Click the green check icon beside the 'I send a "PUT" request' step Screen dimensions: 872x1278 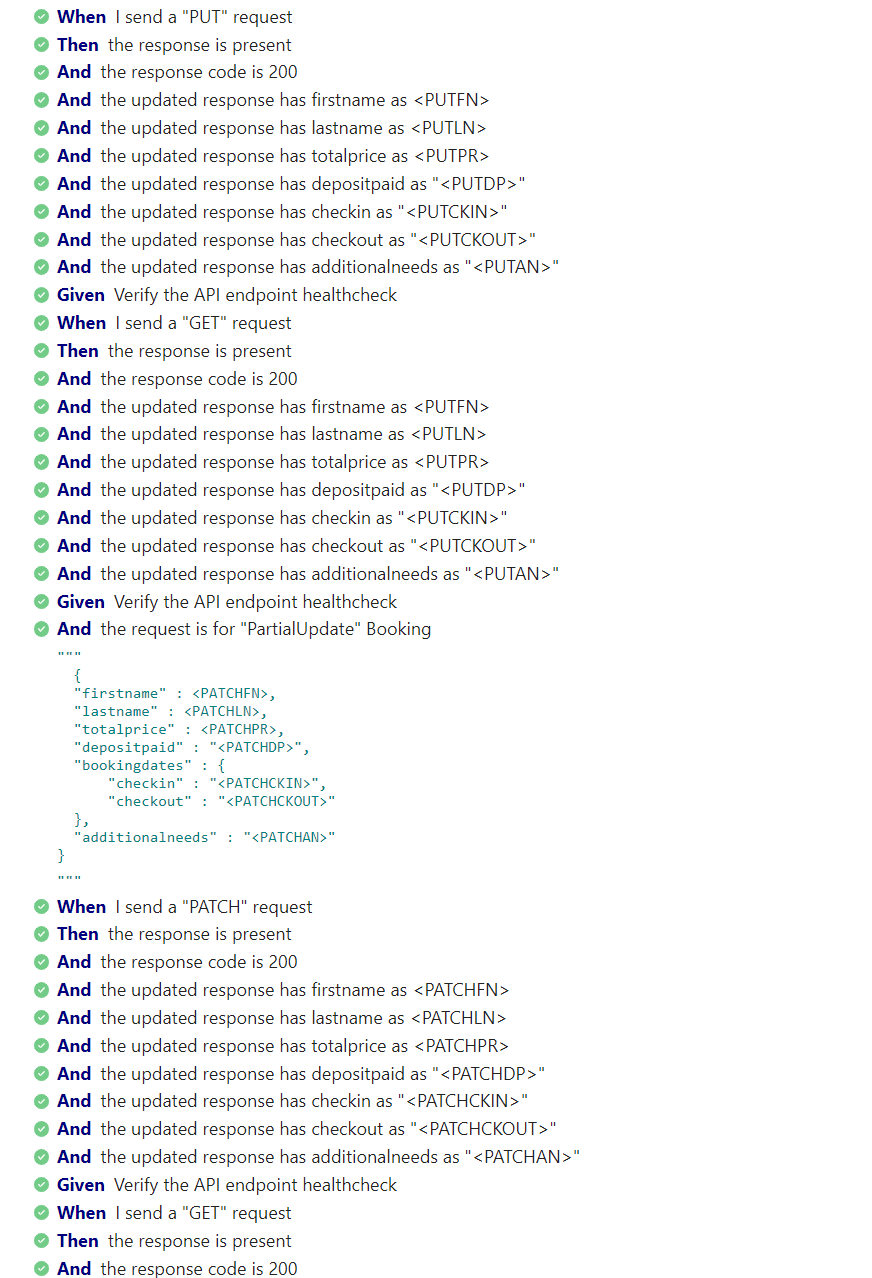click(x=41, y=17)
